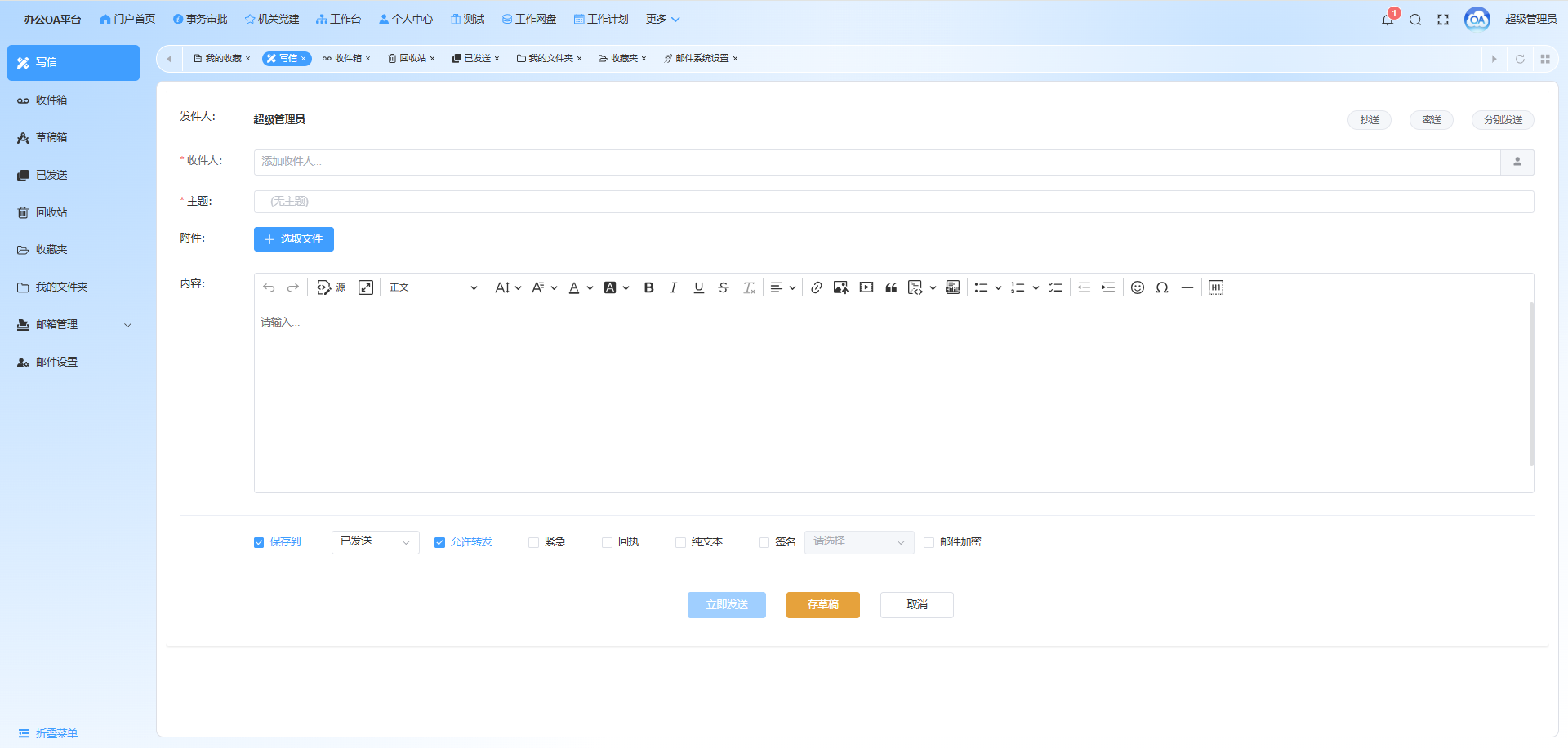Click the insert image icon
This screenshot has height=748, width=1568.
(840, 287)
